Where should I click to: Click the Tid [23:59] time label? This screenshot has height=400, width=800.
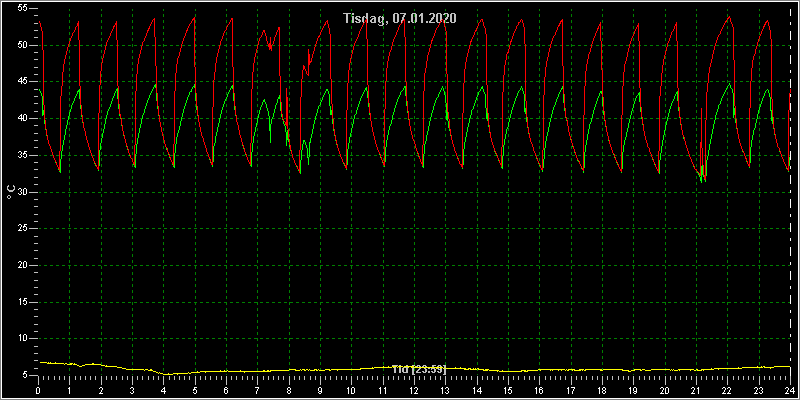click(419, 369)
